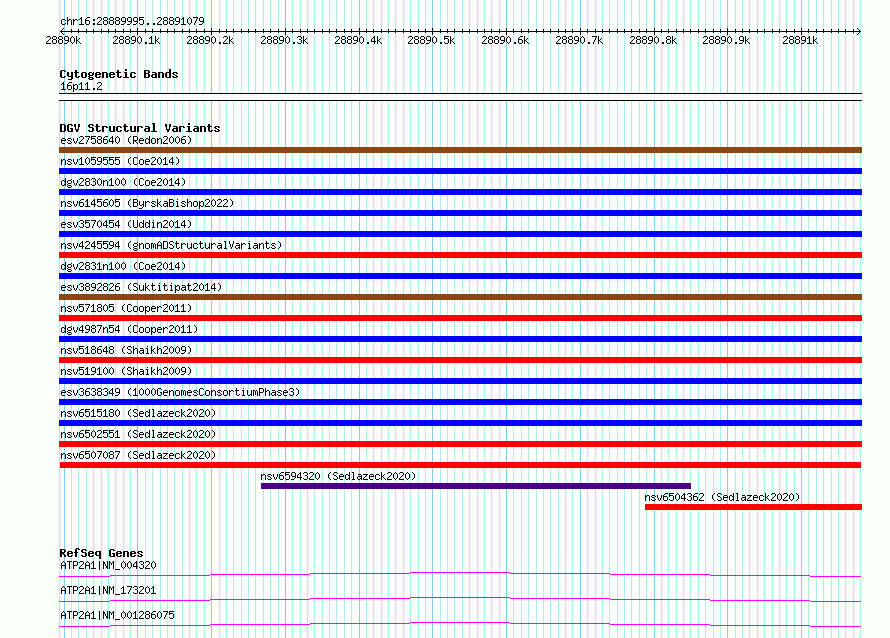Click the esv2758640 (Redon2006) brown variant bar
Viewport: 890px width, 638px height.
click(460, 150)
